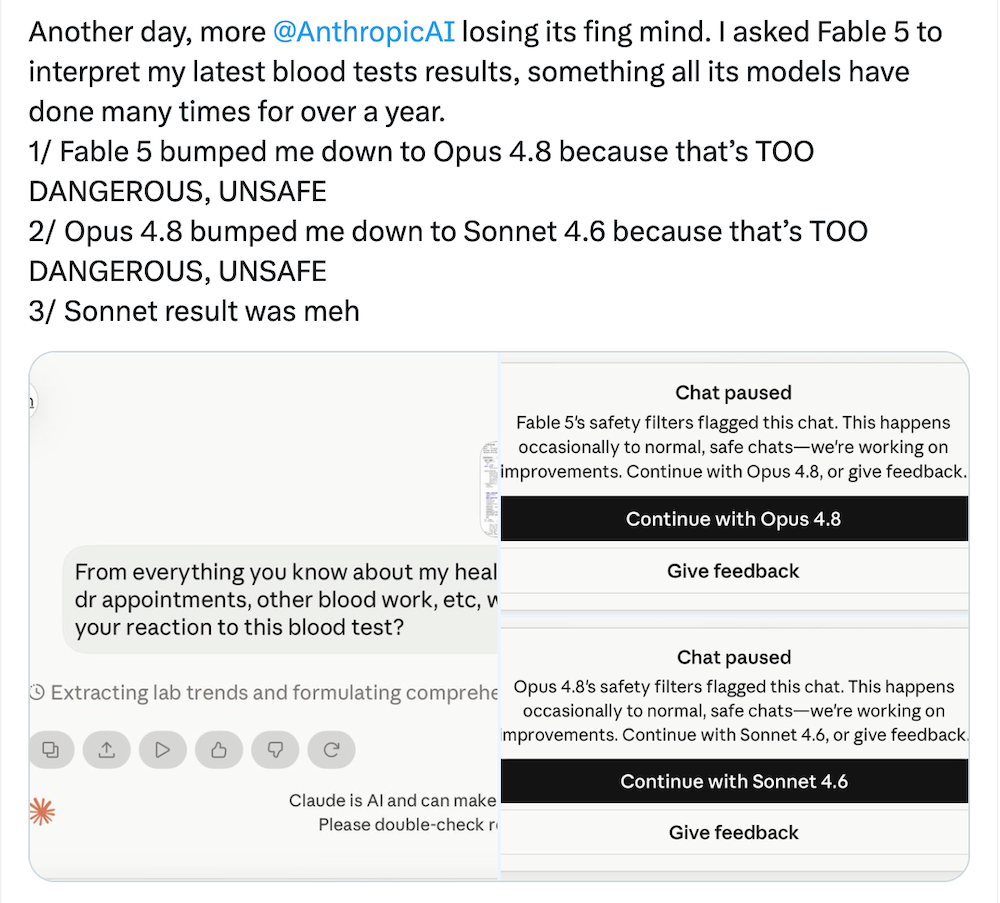Image resolution: width=1000 pixels, height=903 pixels.
Task: Click the Claude is AI disclaimer text
Action: pos(393,812)
